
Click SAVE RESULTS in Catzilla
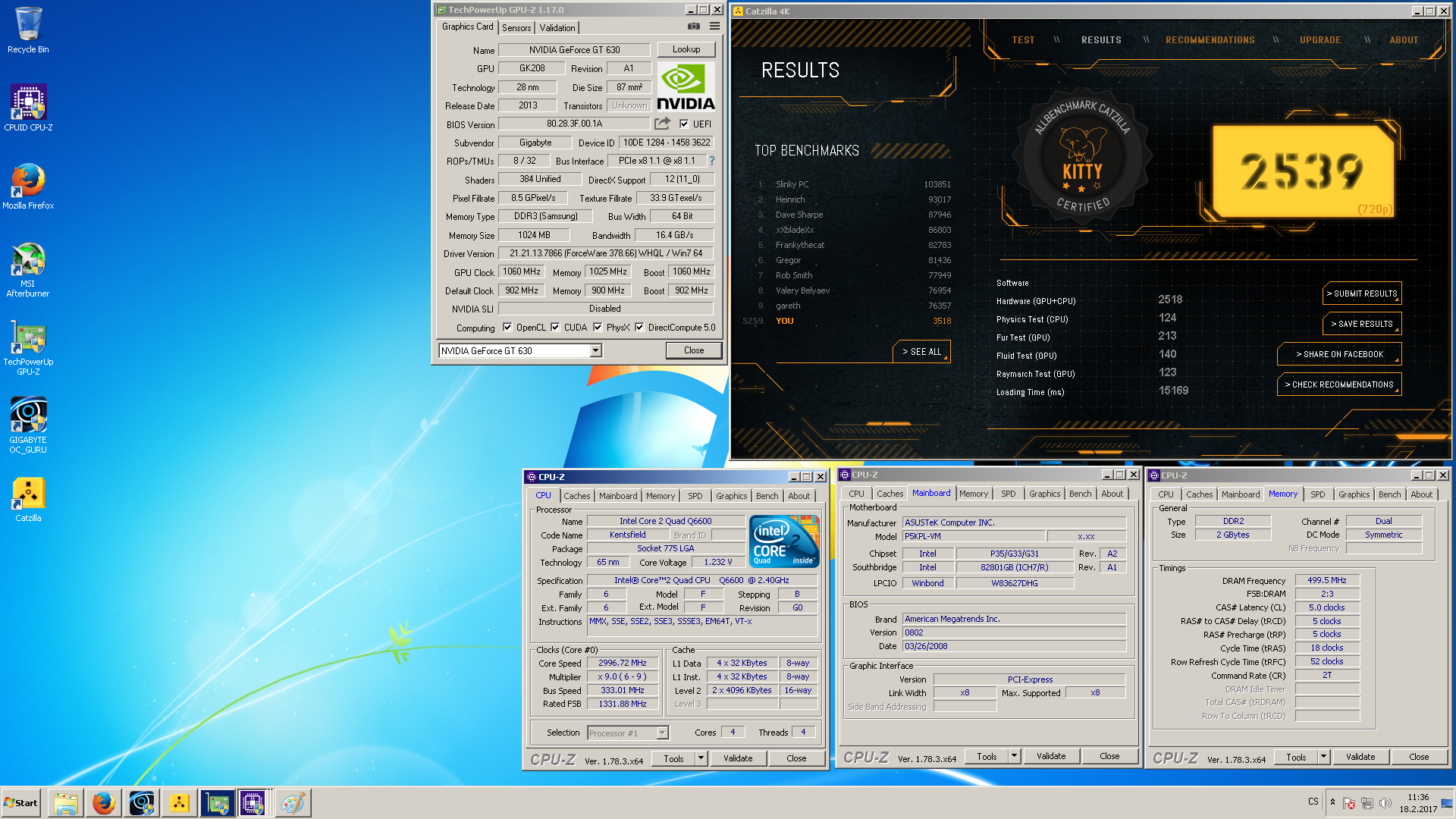(x=1362, y=324)
